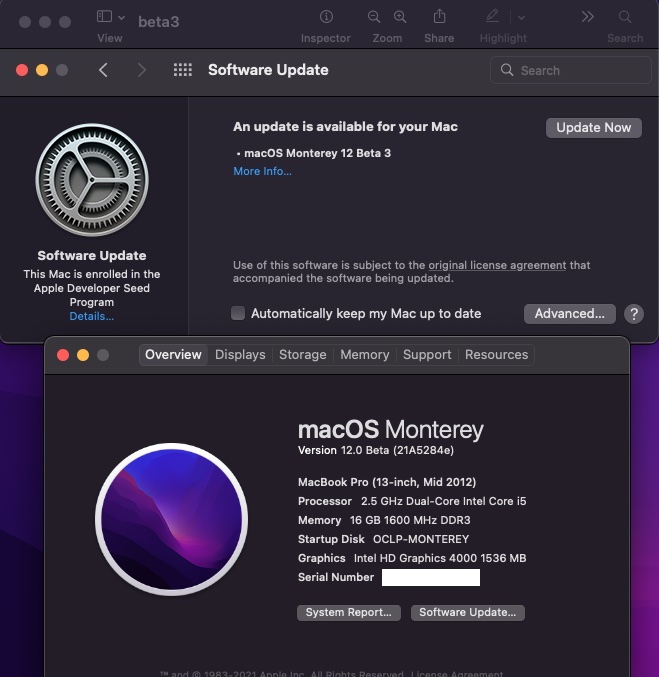Open Details… for Apple Developer Seed Program

tap(92, 316)
